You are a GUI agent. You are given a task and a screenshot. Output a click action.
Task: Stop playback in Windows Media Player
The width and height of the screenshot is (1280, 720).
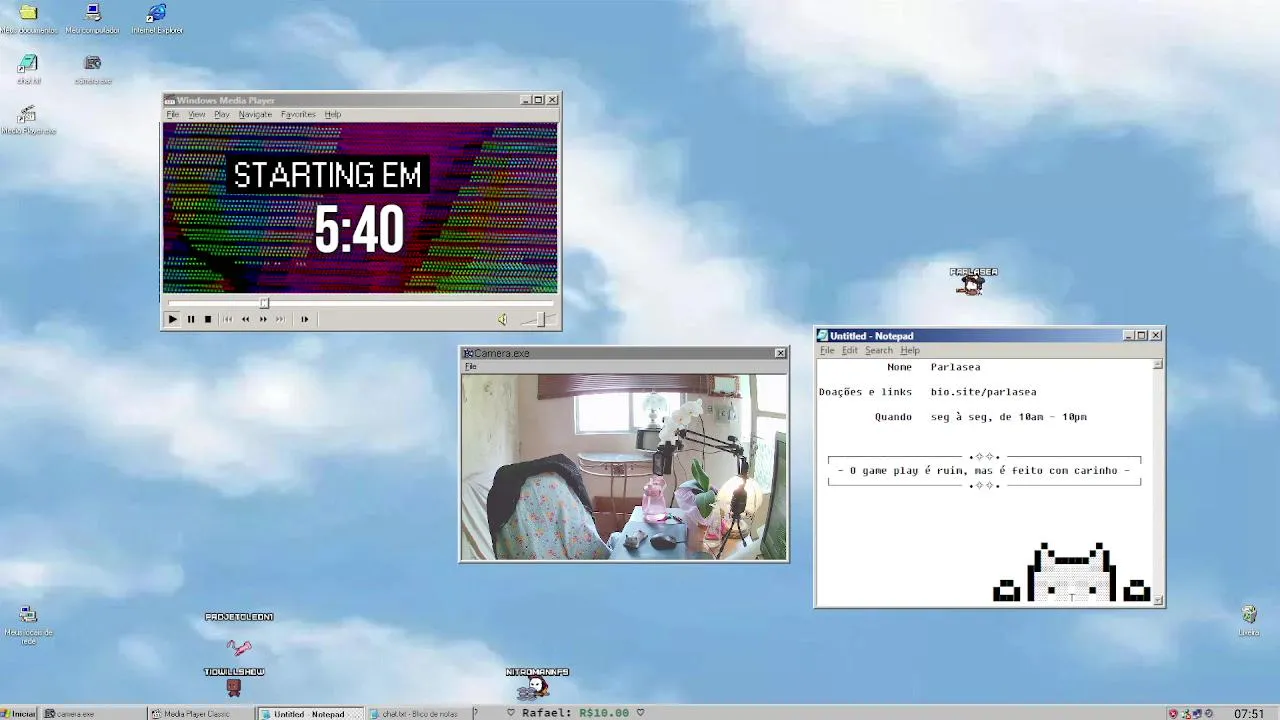[x=208, y=319]
